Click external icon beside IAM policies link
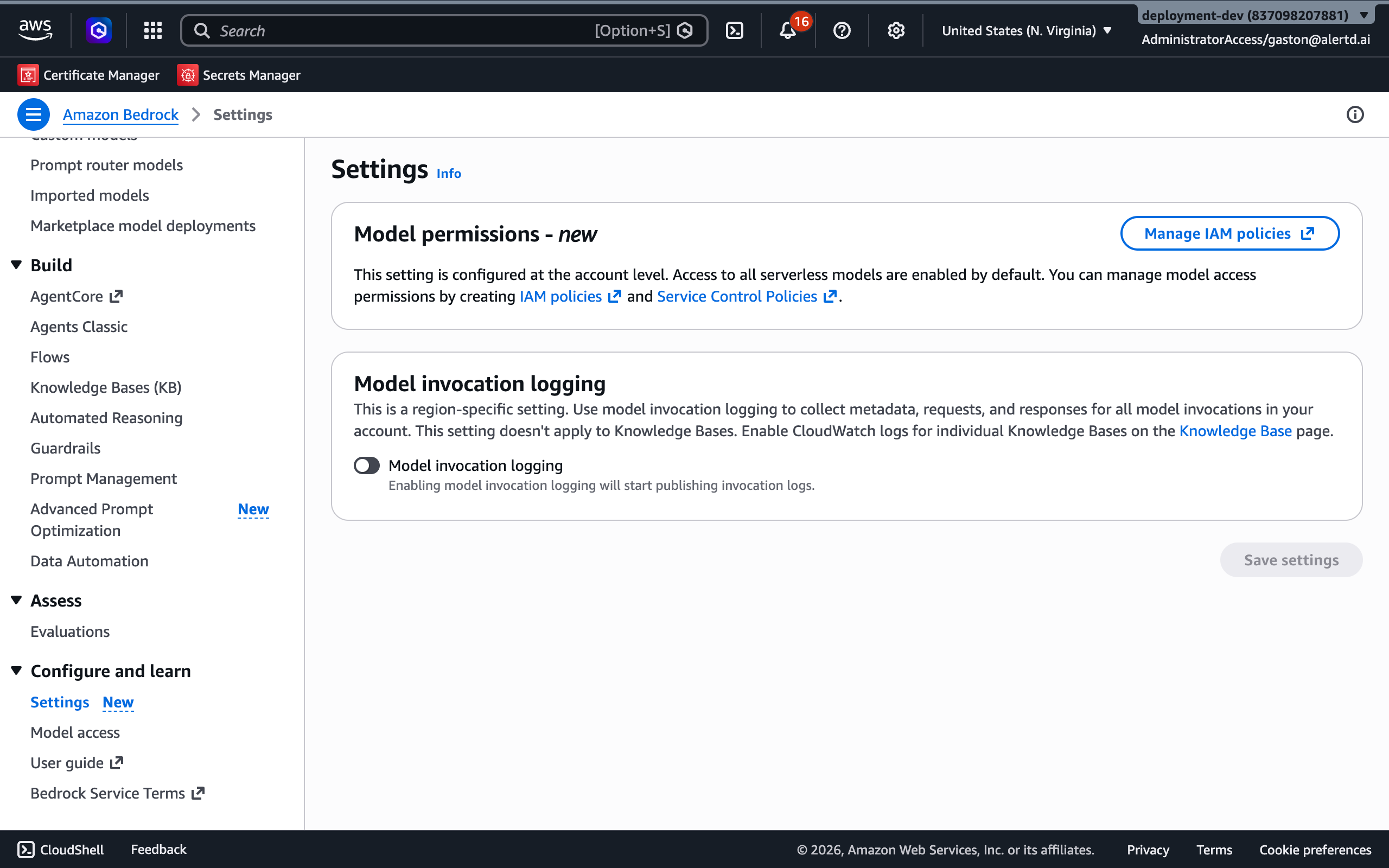 pos(615,297)
